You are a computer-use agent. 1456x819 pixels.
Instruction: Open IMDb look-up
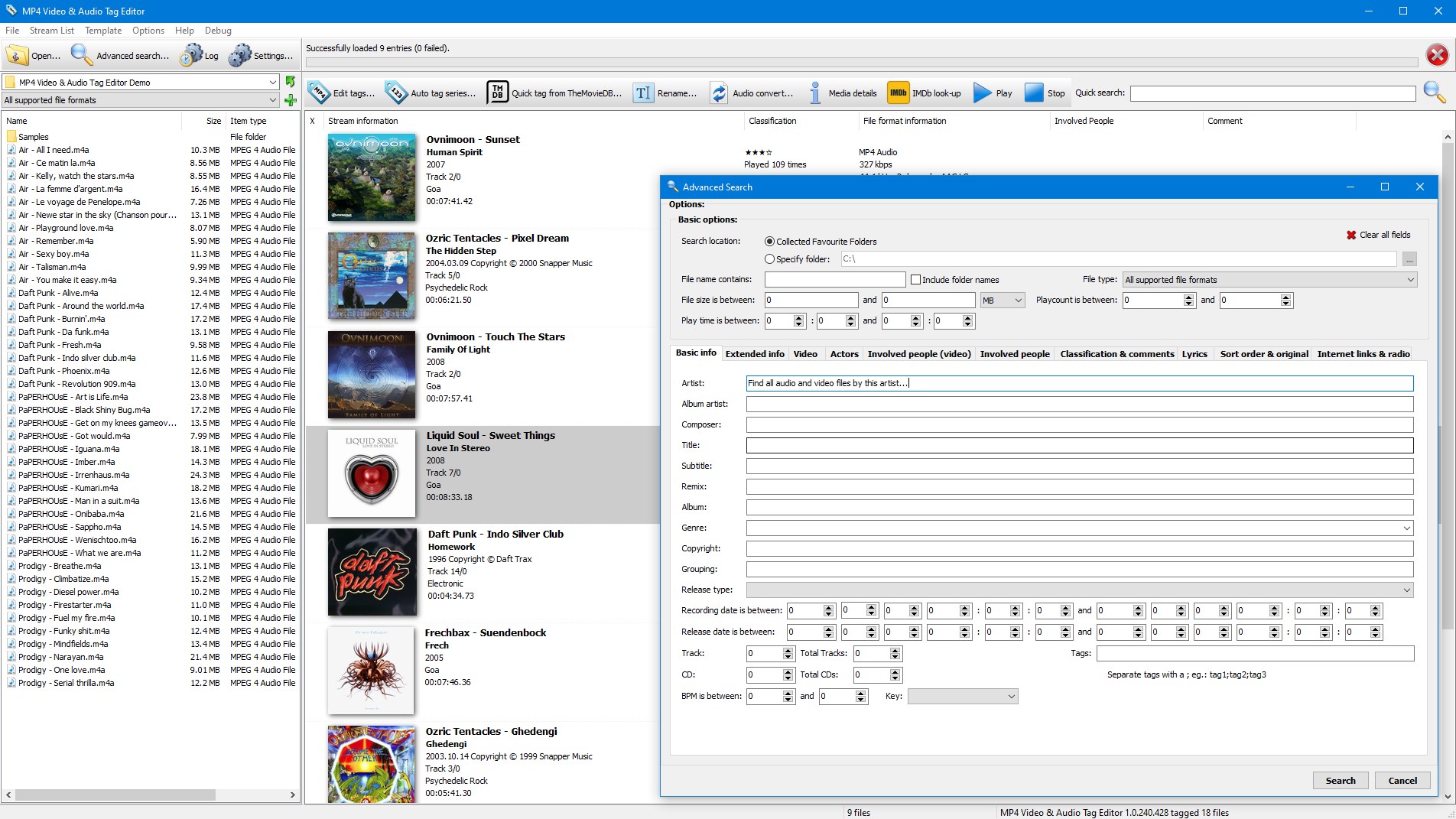[925, 93]
